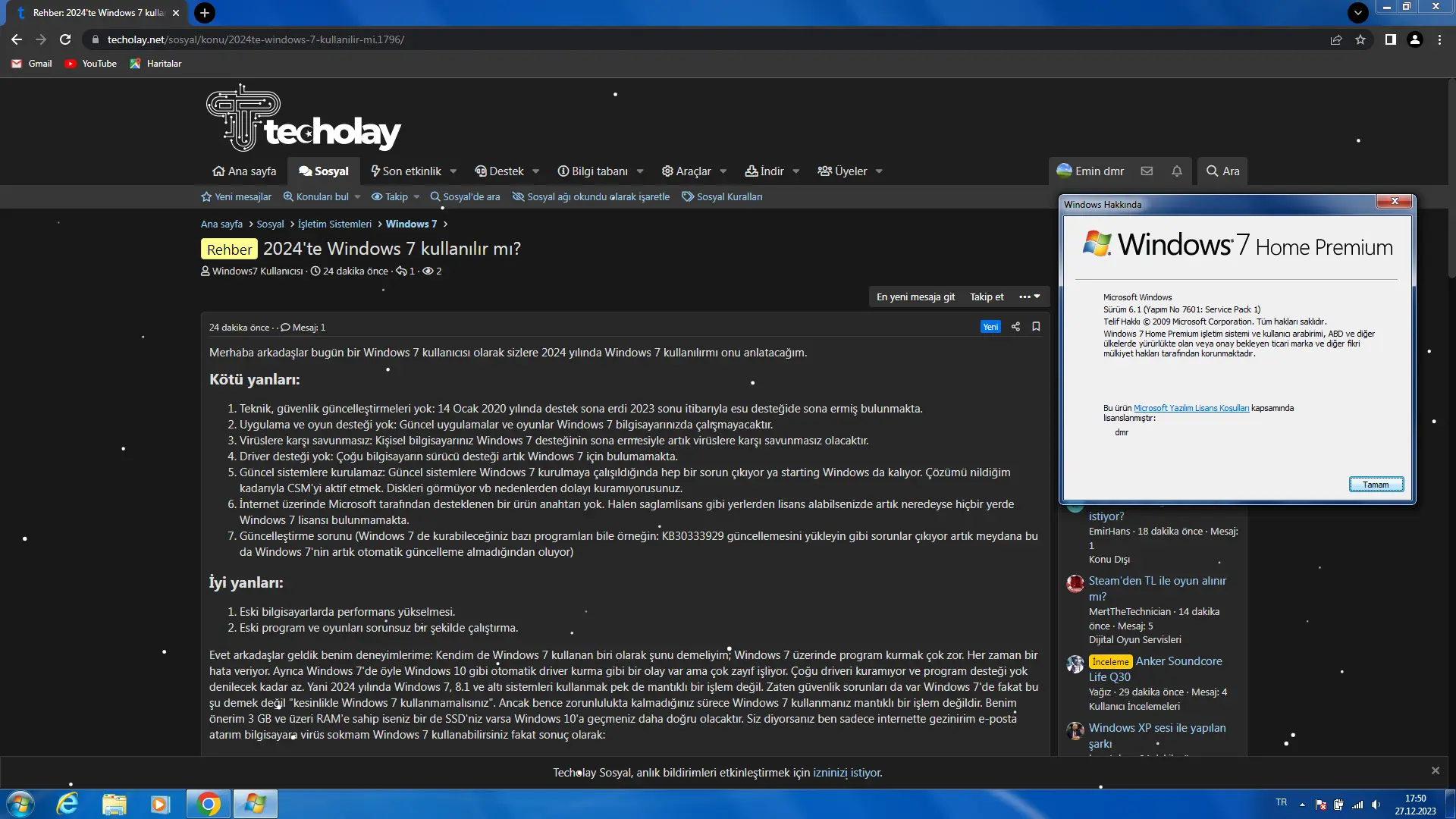
Task: Open the Anker Soundcore Life Q30 thread
Action: (1156, 669)
